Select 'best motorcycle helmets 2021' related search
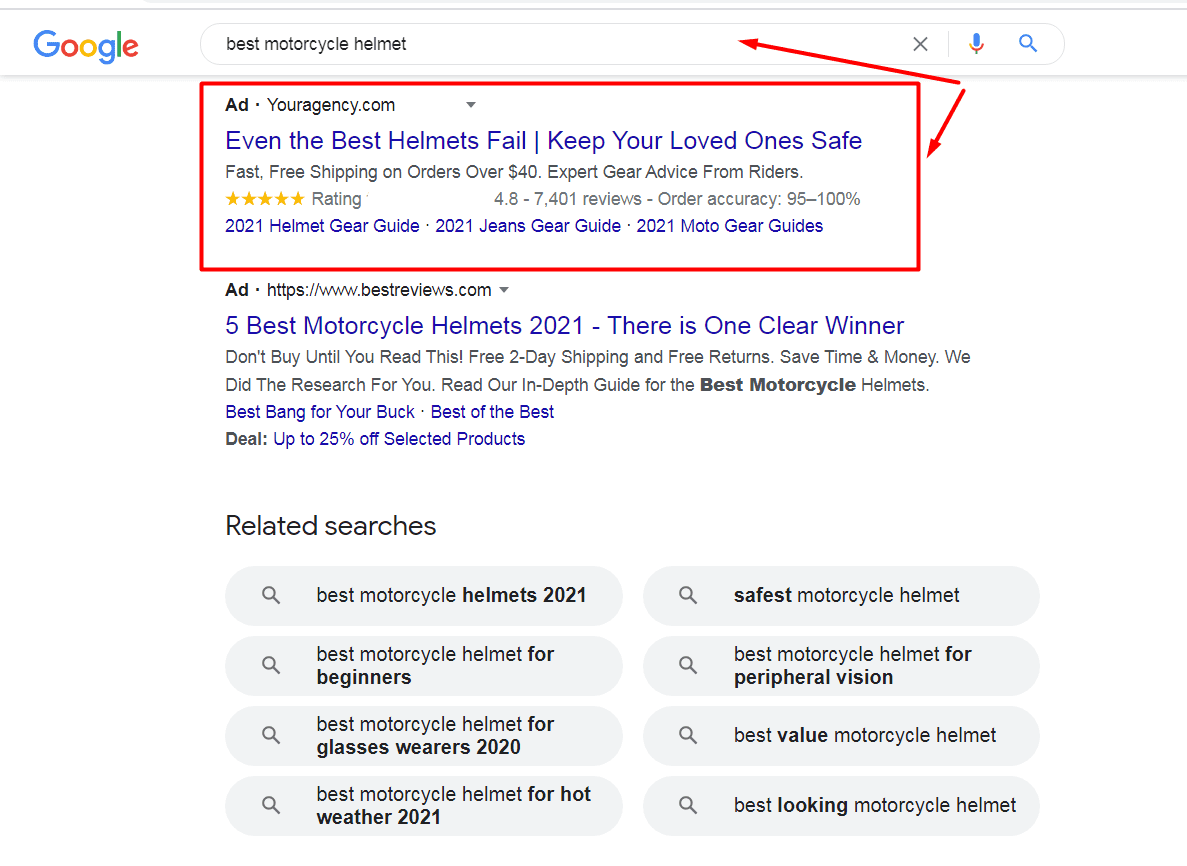Image resolution: width=1187 pixels, height=866 pixels. (x=424, y=596)
